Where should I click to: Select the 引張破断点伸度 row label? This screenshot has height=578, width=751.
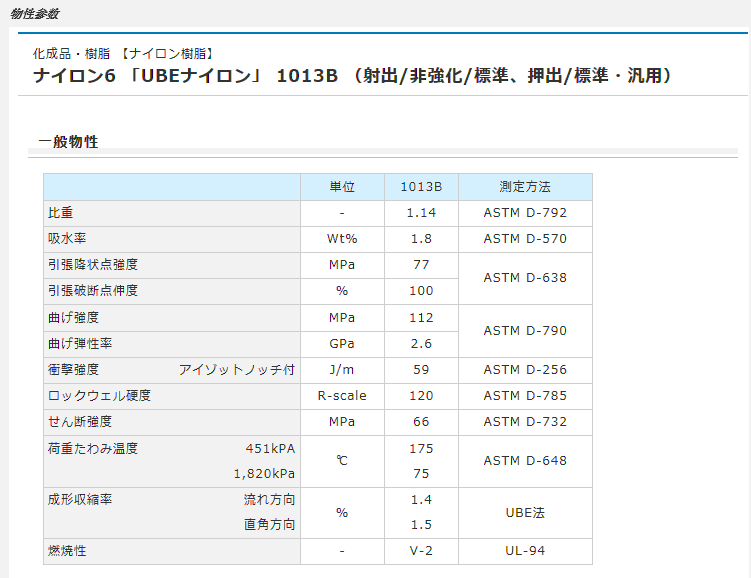(x=93, y=290)
